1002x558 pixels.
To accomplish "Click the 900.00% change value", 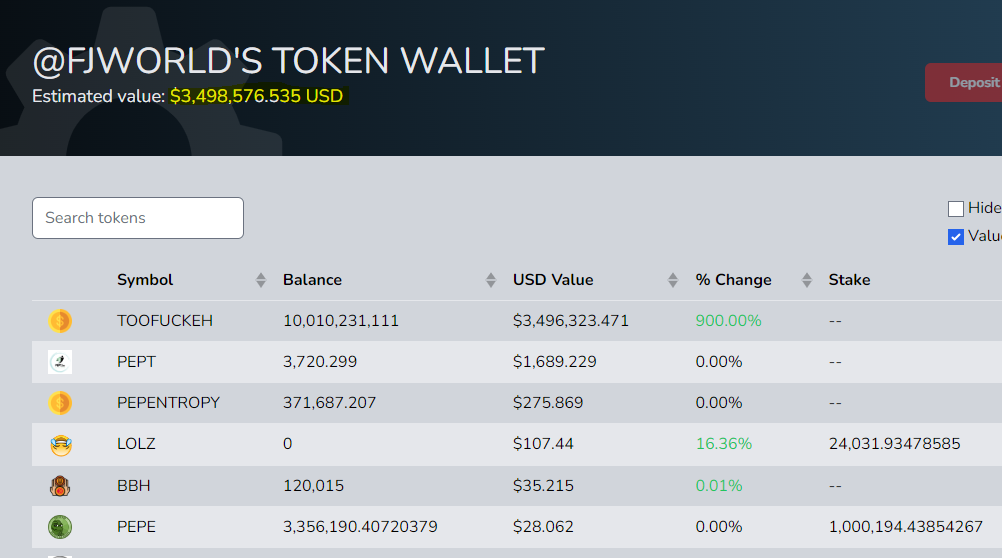I will click(728, 321).
